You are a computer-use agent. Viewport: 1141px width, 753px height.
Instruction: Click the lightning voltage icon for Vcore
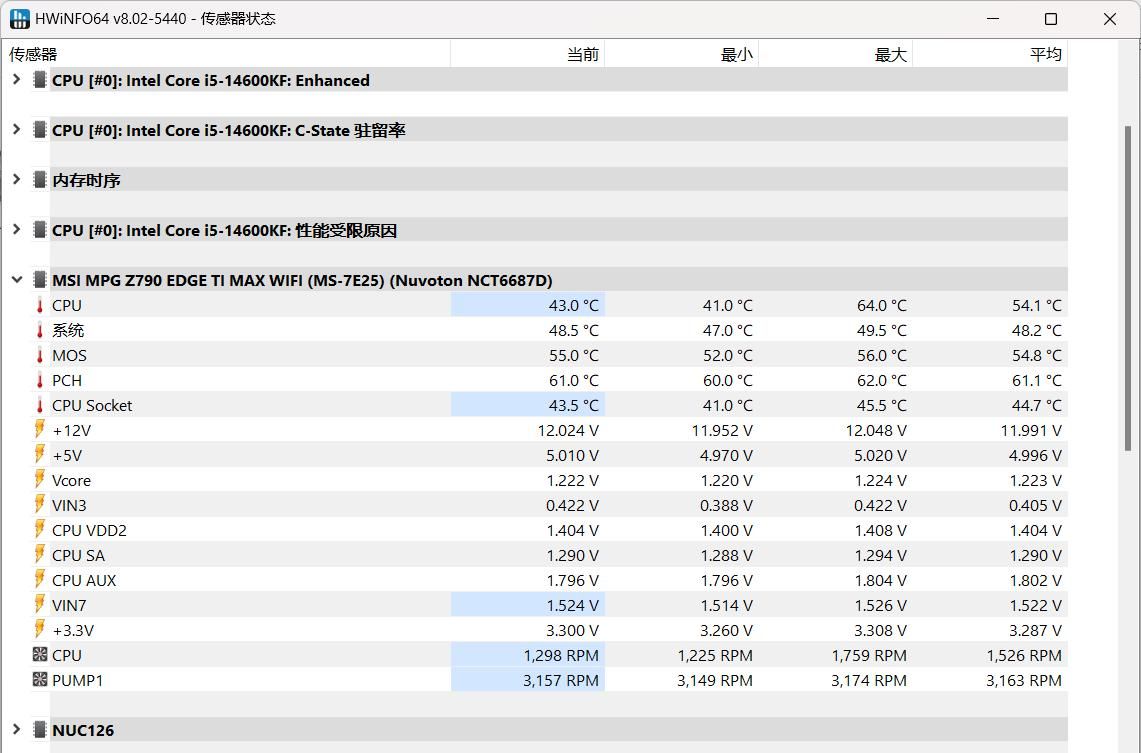tap(40, 479)
